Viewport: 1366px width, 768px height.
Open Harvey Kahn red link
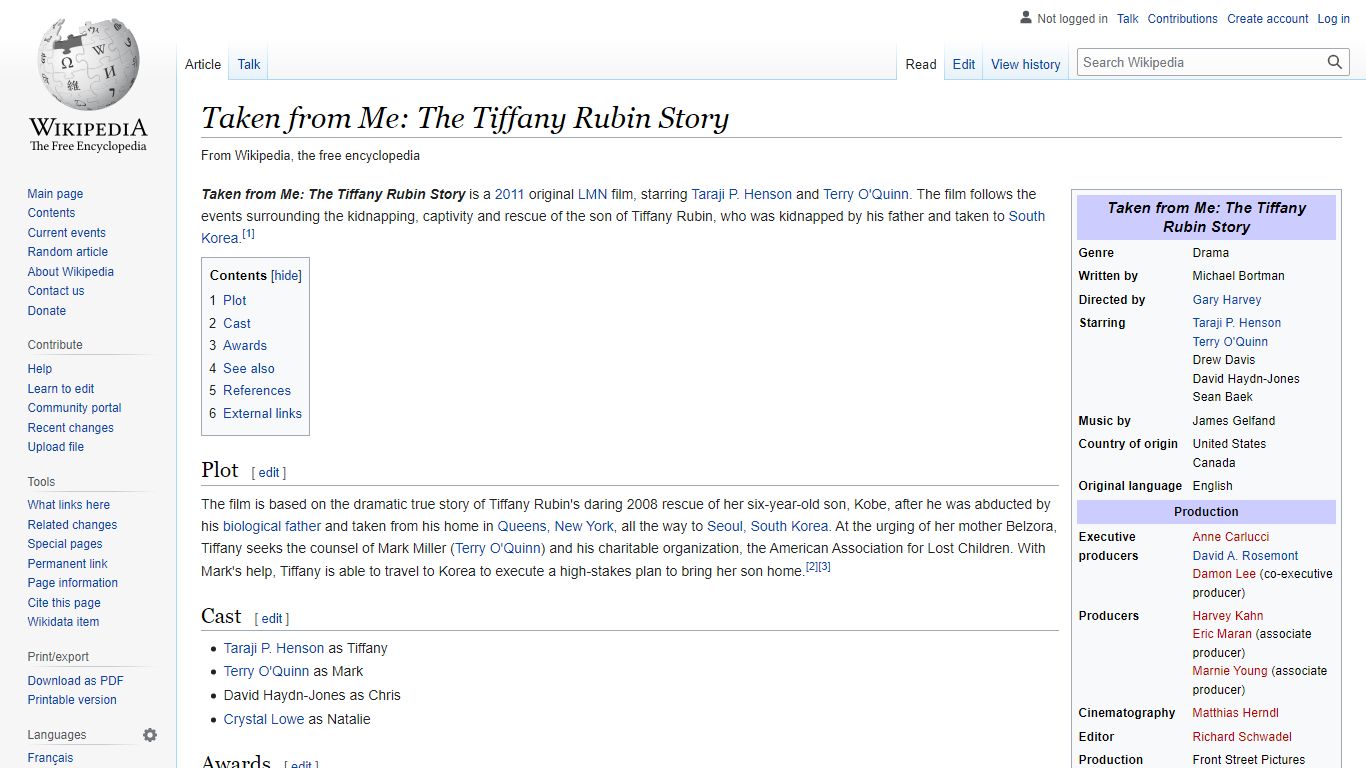[1228, 616]
